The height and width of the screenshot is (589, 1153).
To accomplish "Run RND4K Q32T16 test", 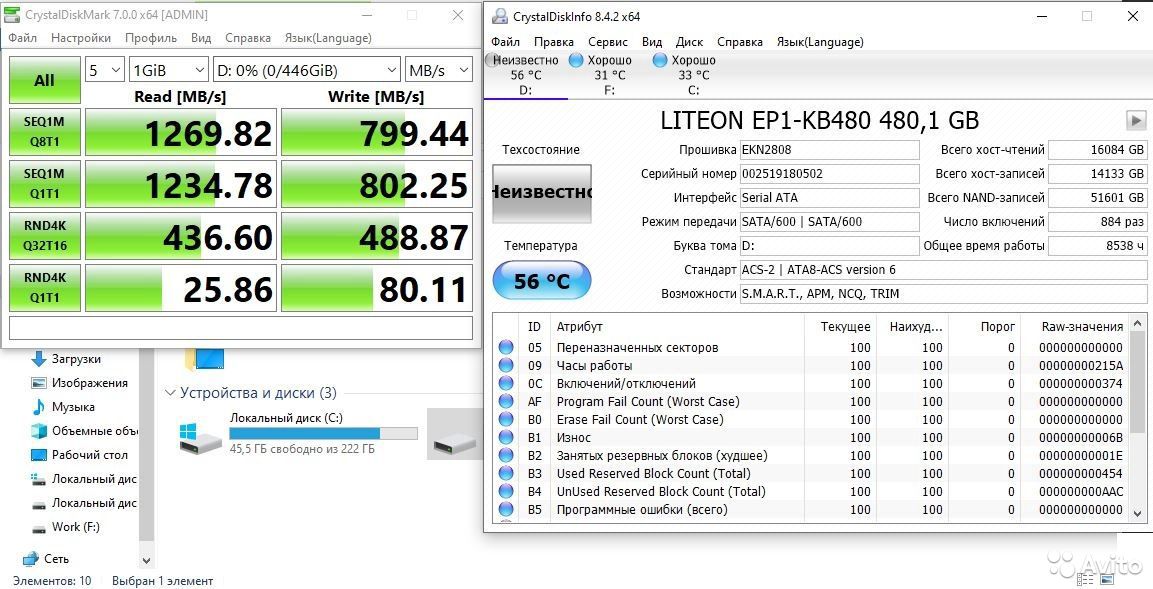I will [45, 236].
